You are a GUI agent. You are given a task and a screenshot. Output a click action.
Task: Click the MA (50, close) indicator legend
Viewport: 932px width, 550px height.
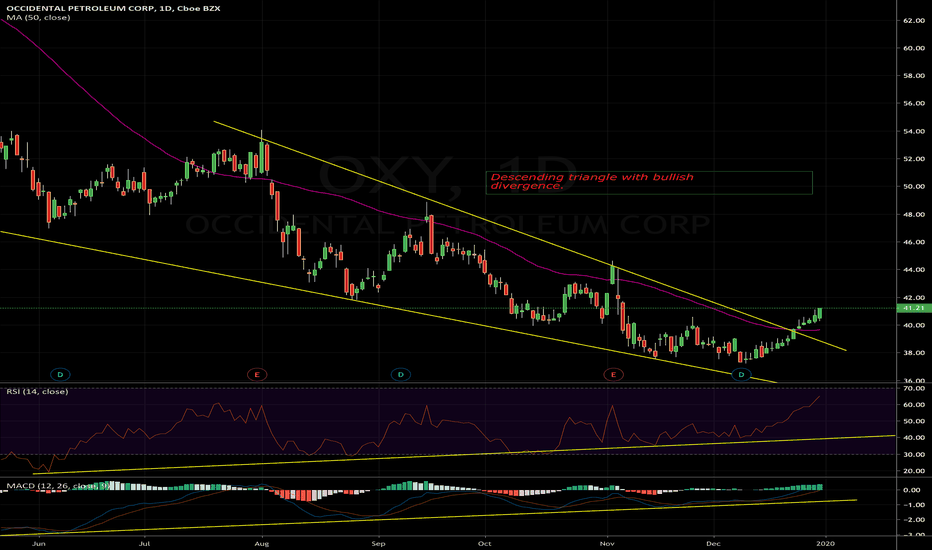[x=38, y=18]
